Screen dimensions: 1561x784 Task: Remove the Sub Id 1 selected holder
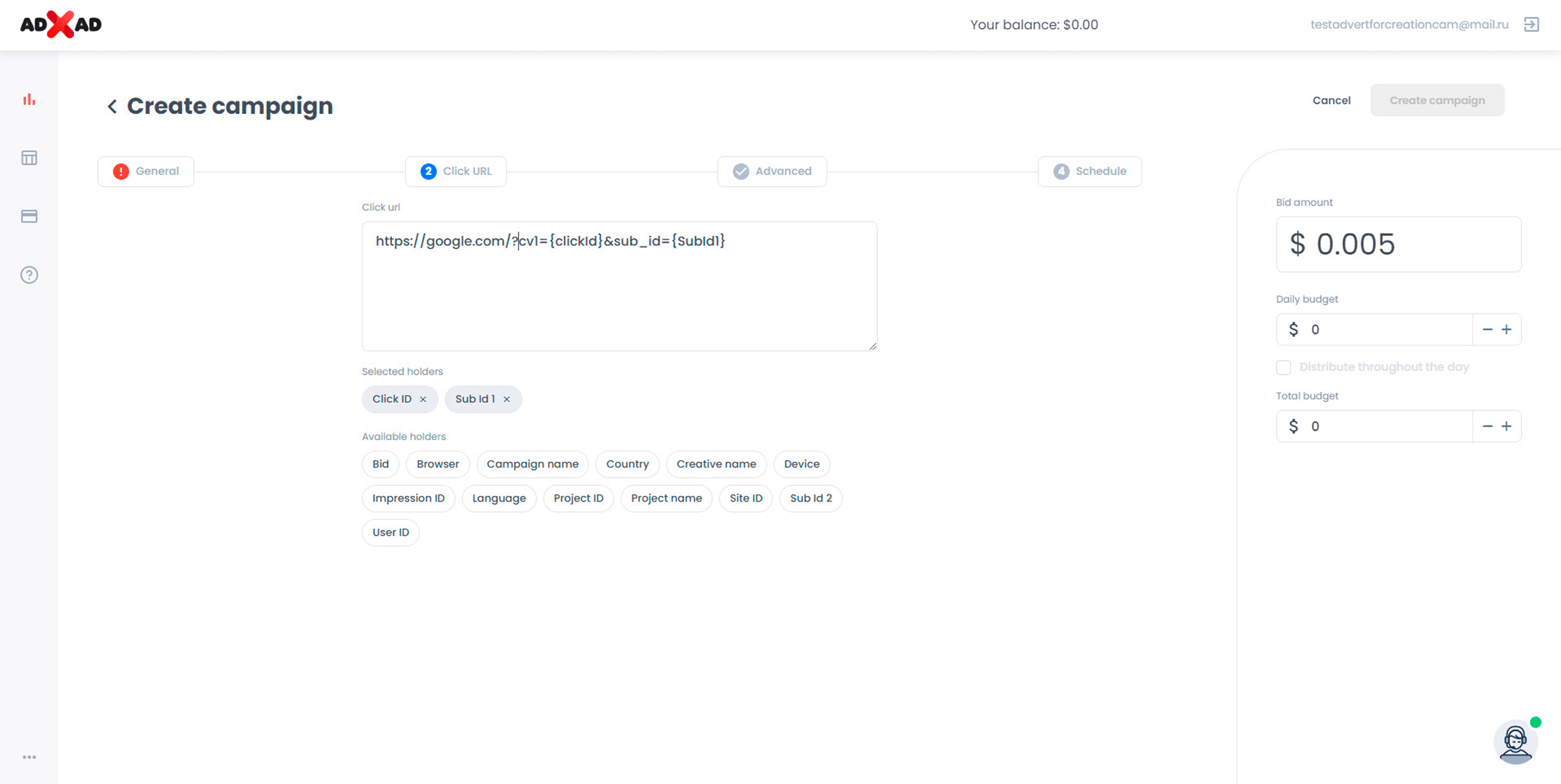tap(507, 399)
